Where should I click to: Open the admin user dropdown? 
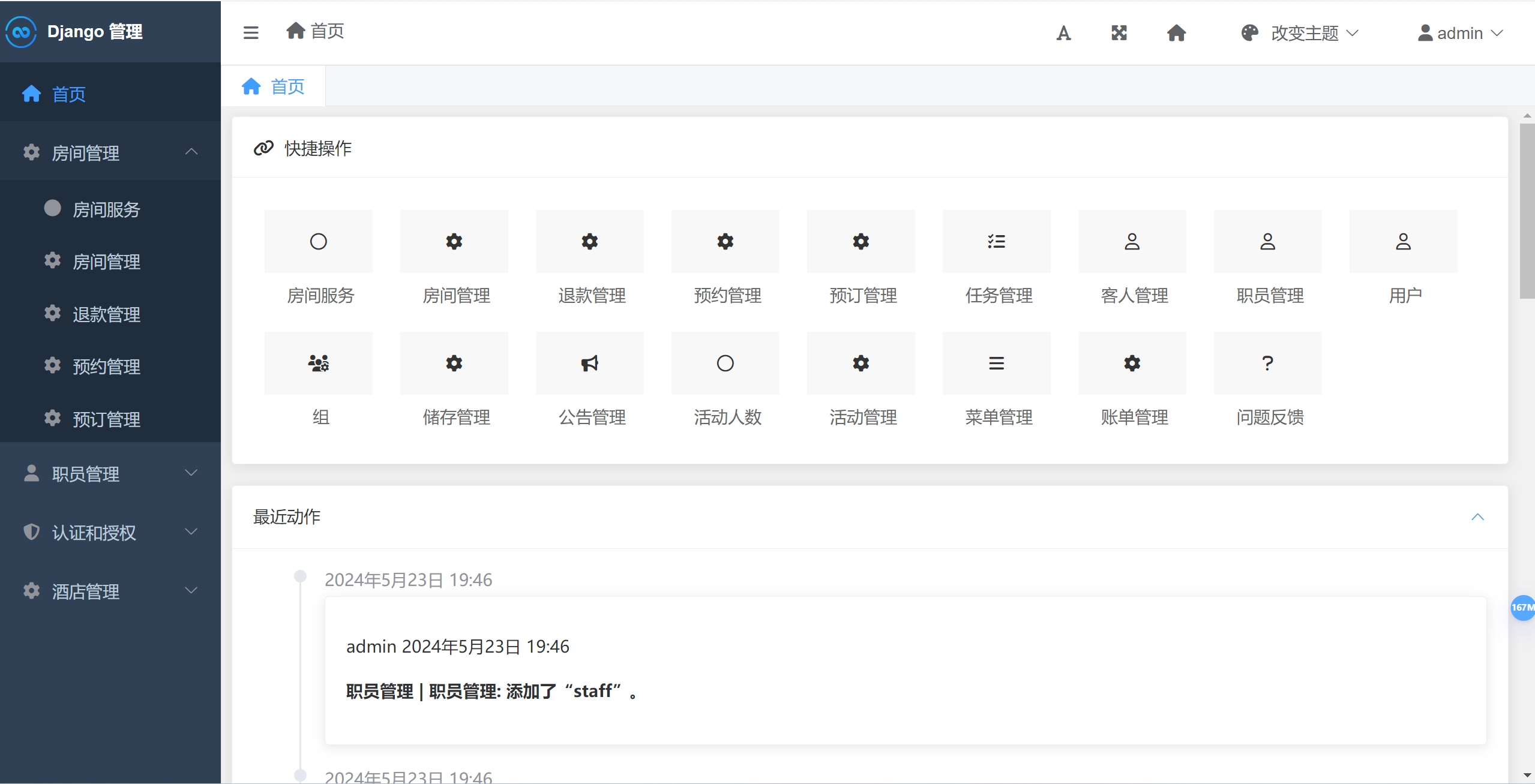coord(1461,33)
